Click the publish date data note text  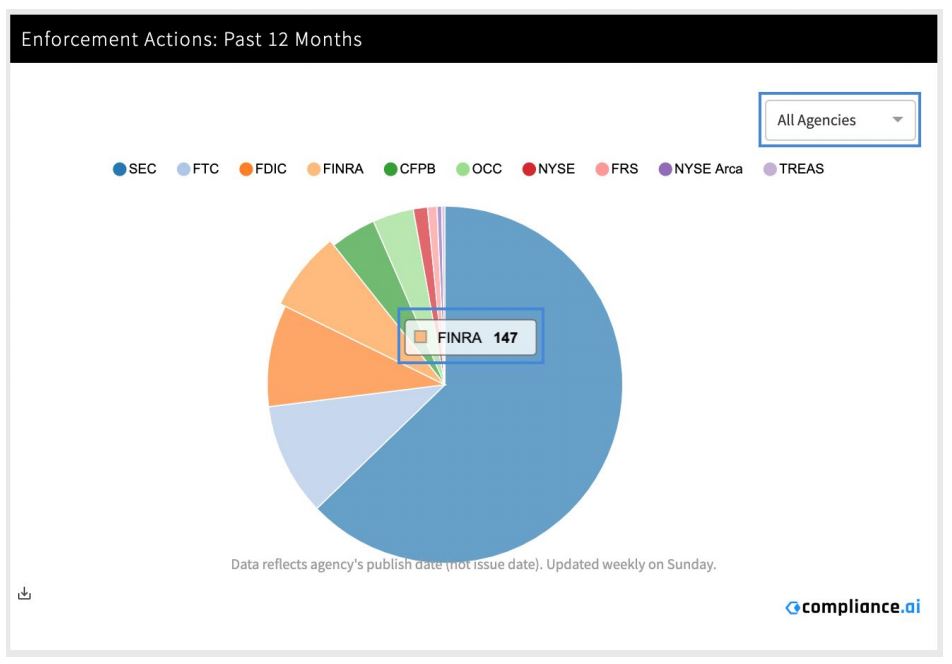(474, 564)
